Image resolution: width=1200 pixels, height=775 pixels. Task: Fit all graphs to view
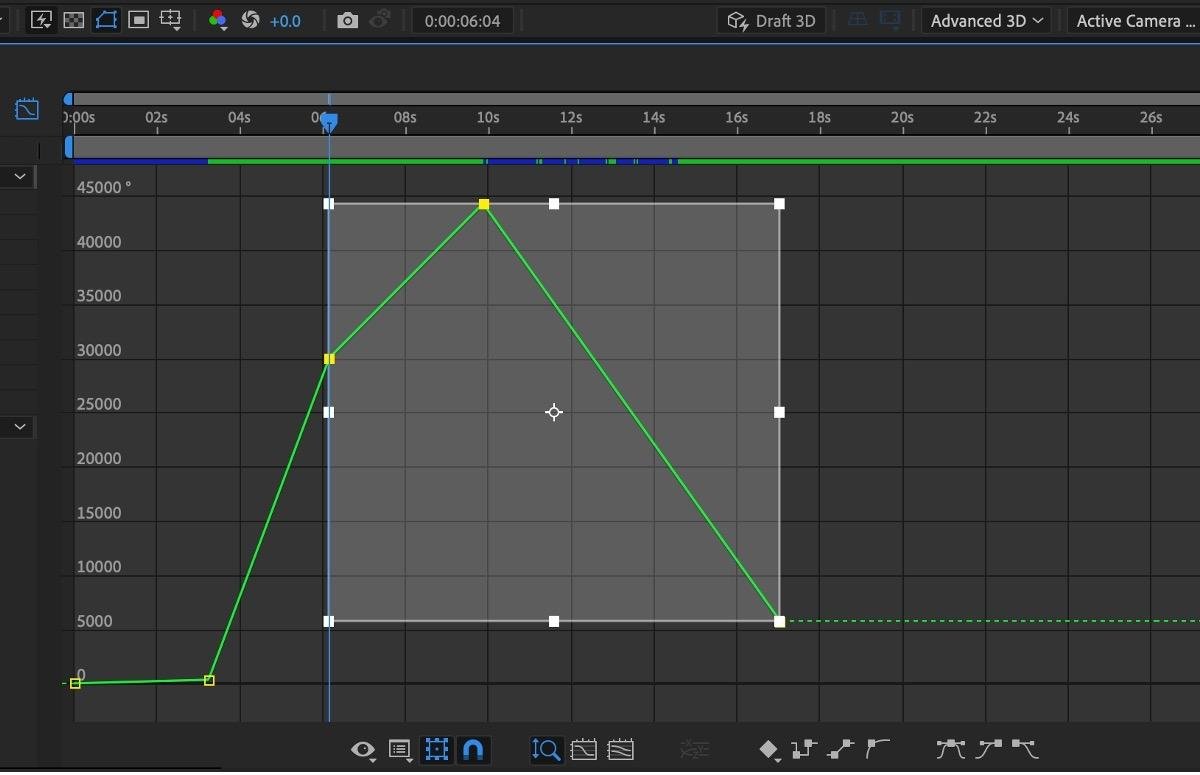coord(620,749)
